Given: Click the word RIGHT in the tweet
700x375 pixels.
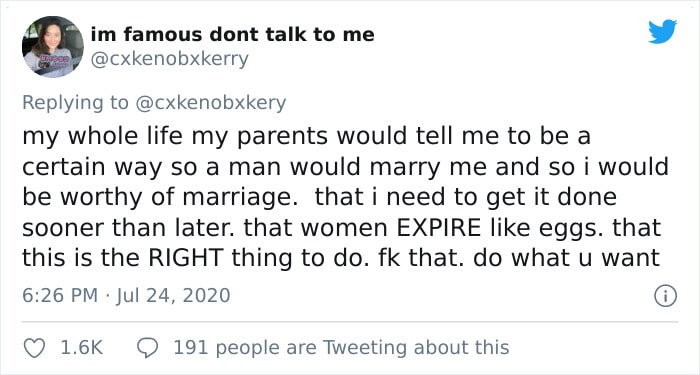Looking at the screenshot, I should pos(186,258).
